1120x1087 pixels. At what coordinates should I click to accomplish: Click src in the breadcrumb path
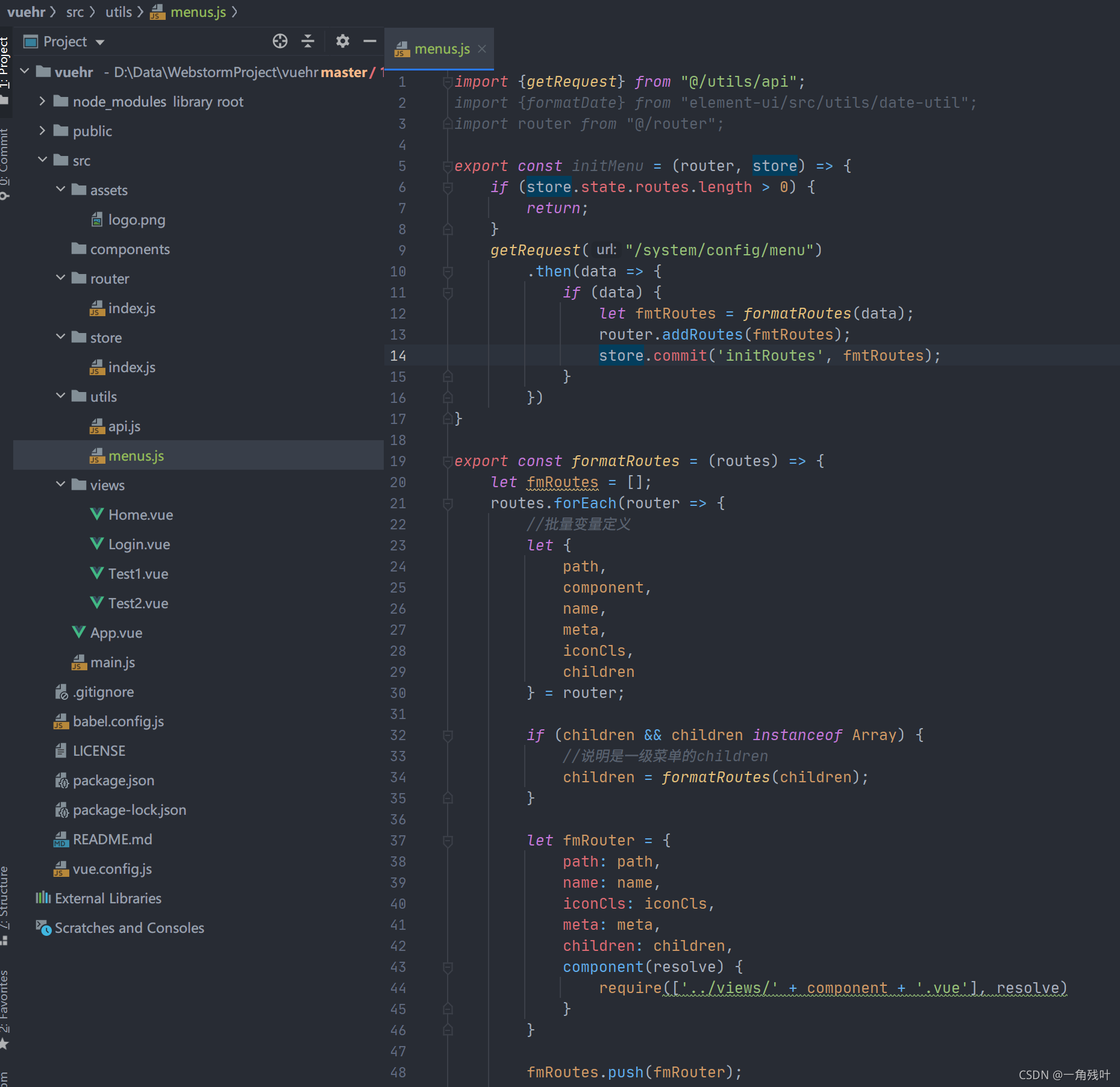(x=75, y=12)
